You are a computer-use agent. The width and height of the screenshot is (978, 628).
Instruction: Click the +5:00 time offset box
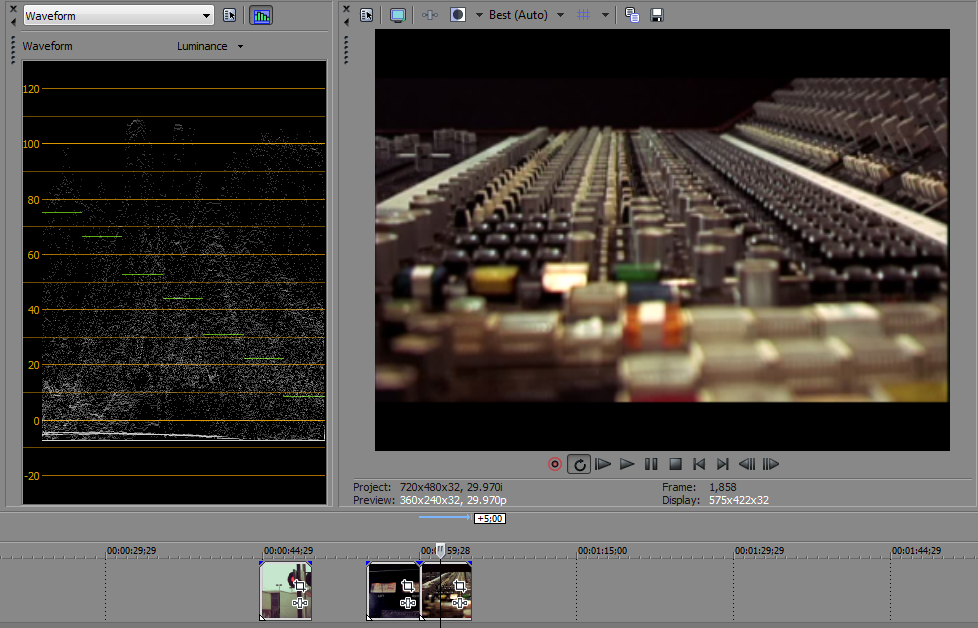tap(490, 519)
